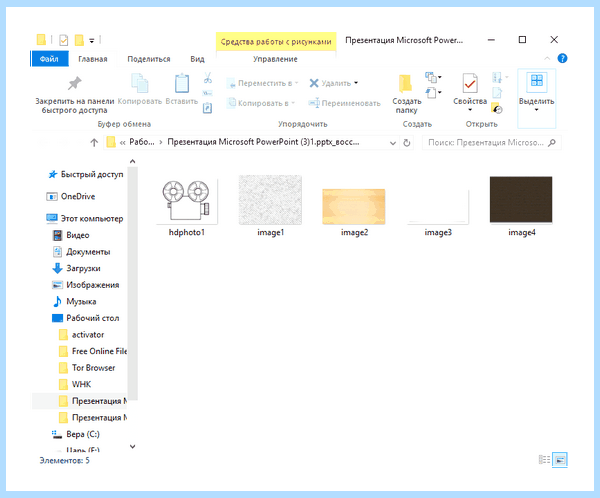
Task: Click Рабо... breadcrumb in address bar
Action: (142, 142)
